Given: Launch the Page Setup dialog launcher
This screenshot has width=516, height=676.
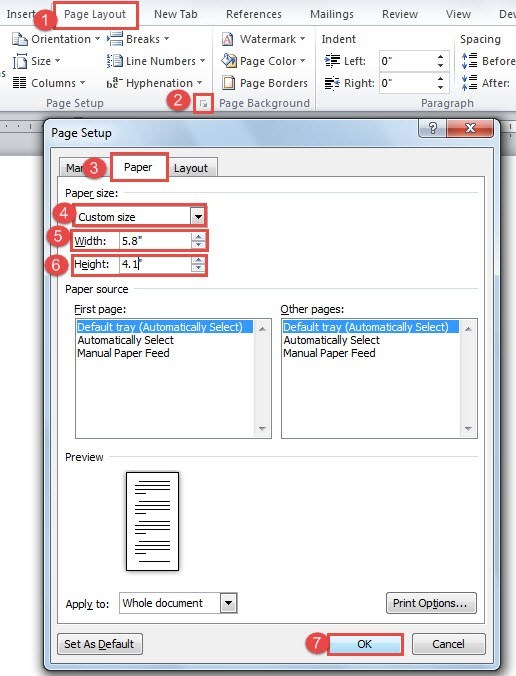Looking at the screenshot, I should point(203,104).
